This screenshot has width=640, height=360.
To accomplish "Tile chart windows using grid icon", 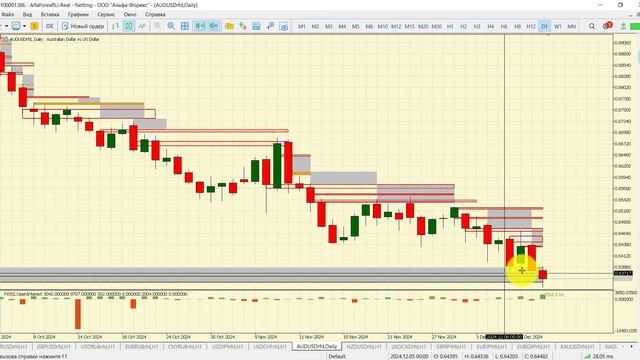I will point(185,26).
